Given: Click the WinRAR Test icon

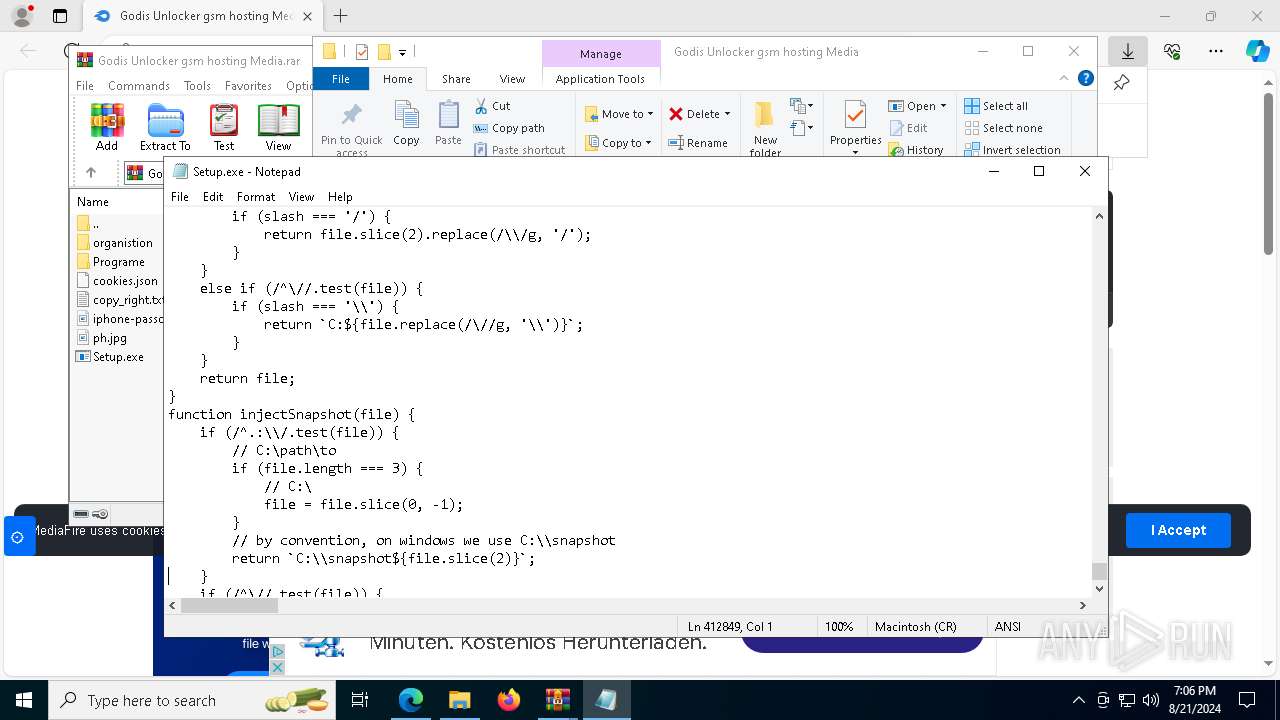Looking at the screenshot, I should tap(224, 127).
